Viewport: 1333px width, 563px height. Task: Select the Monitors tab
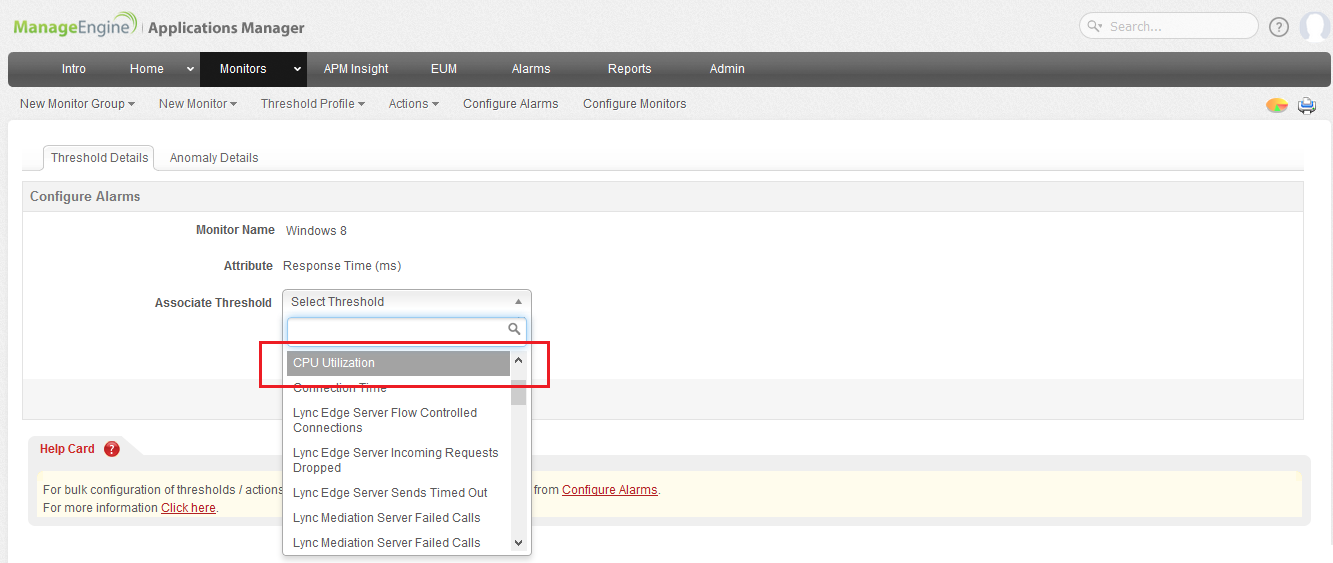(243, 69)
